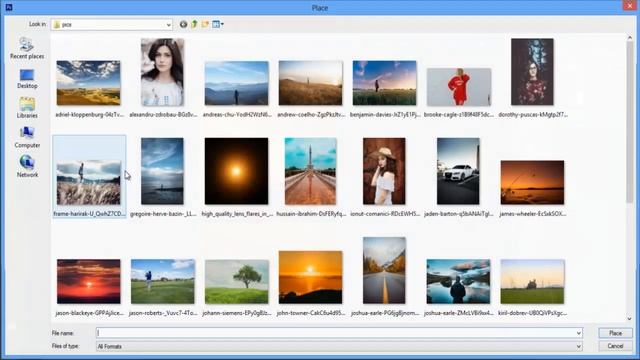Image resolution: width=640 pixels, height=360 pixels.
Task: Select andrew-coelho field thumbnail
Action: pyautogui.click(x=311, y=83)
